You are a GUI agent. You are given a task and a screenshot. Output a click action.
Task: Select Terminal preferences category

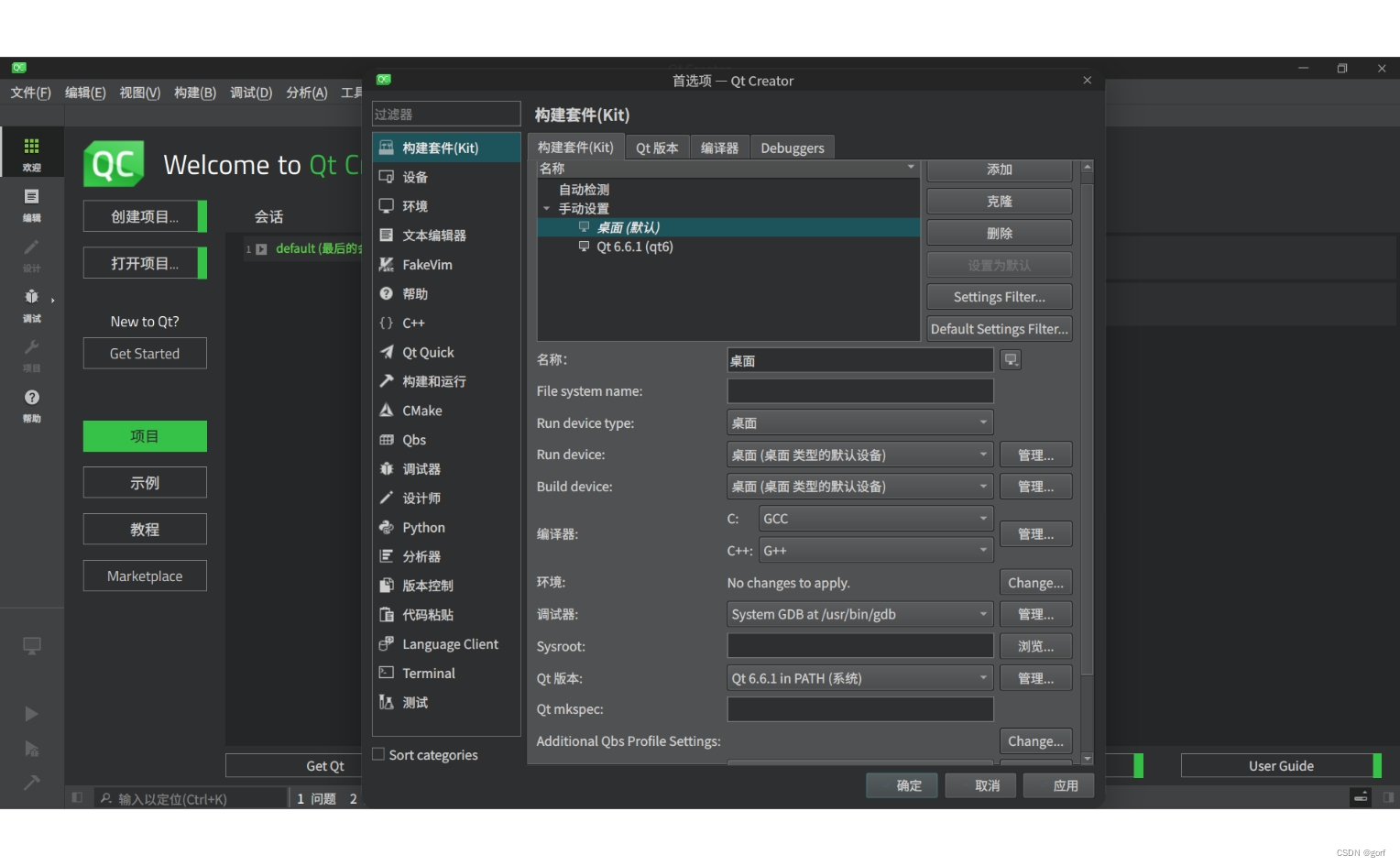pyautogui.click(x=446, y=674)
